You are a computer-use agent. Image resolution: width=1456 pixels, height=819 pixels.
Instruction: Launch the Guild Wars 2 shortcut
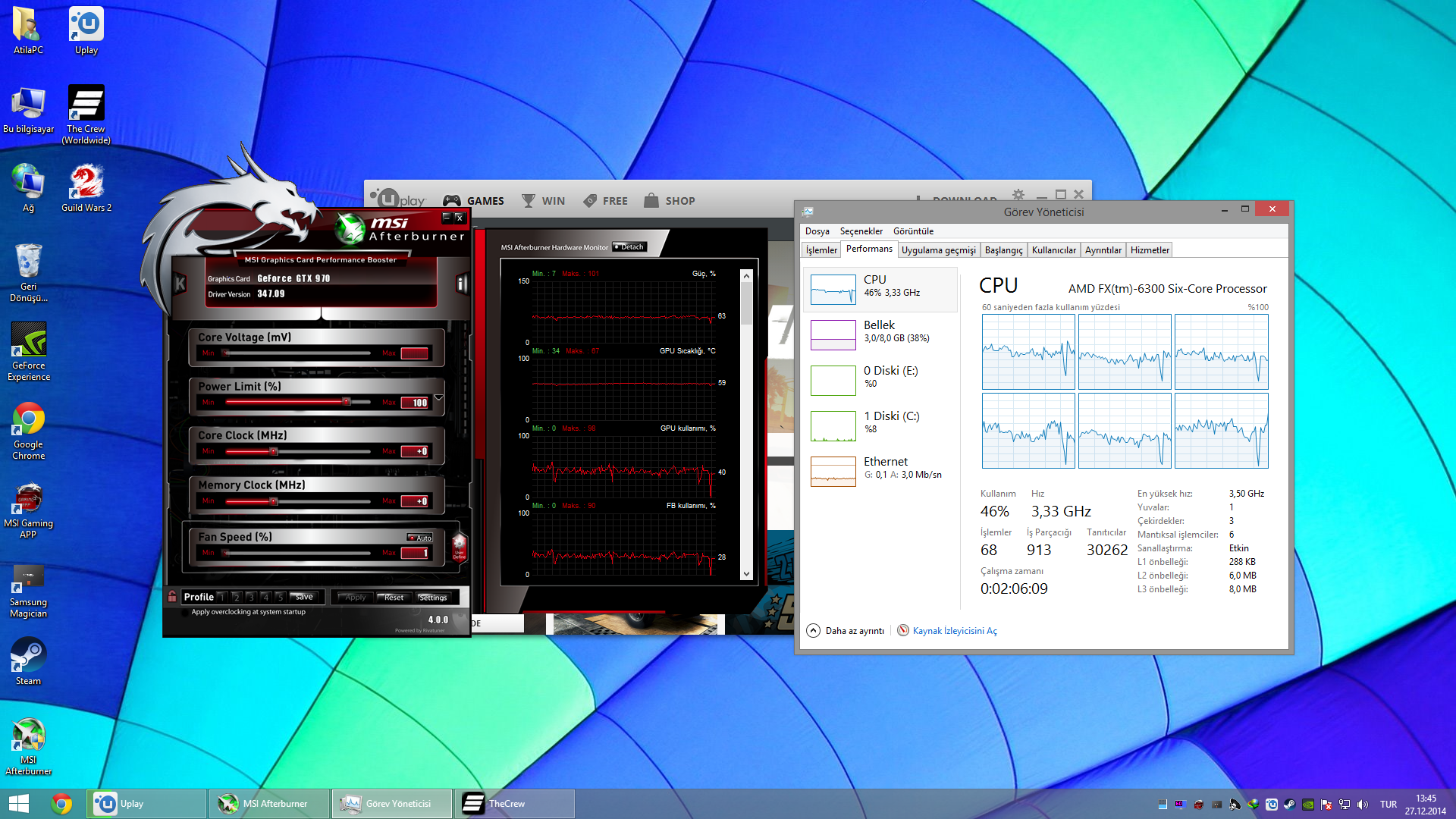[x=86, y=188]
